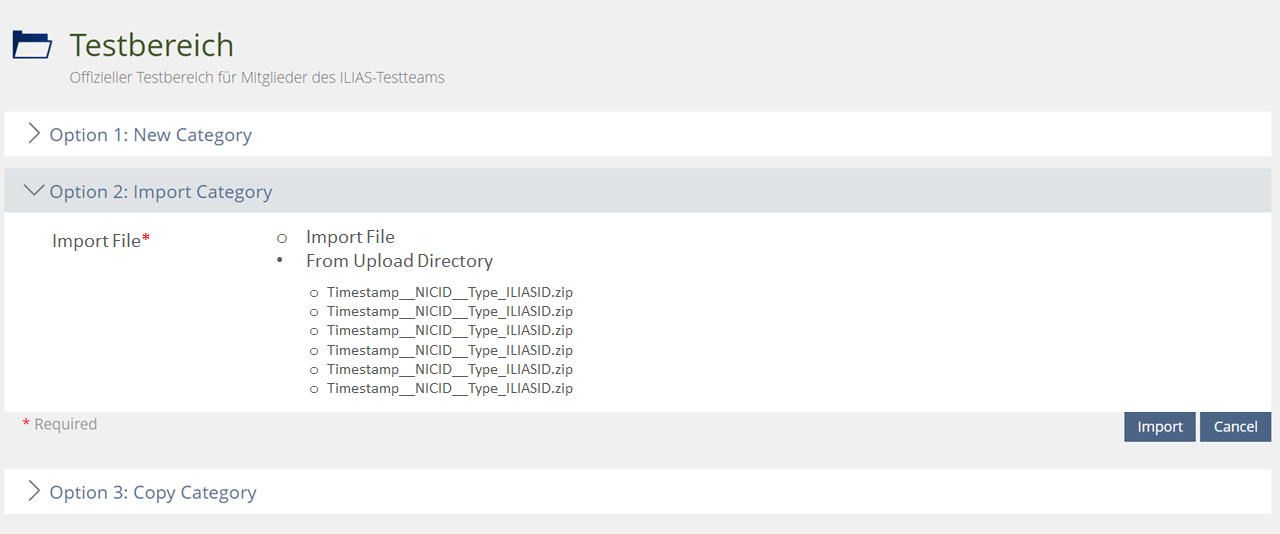
Task: Click the 'Testbereich' page title
Action: point(151,45)
